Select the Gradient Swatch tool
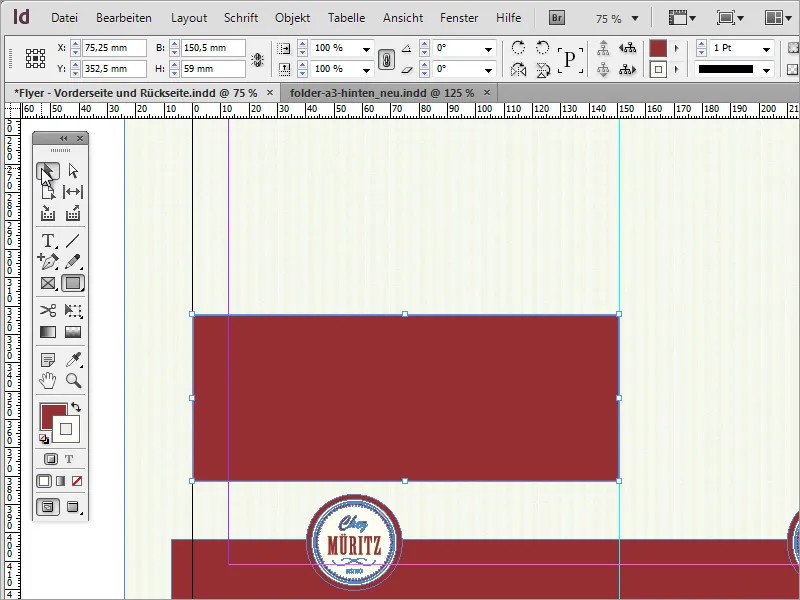800x600 pixels. coord(47,332)
